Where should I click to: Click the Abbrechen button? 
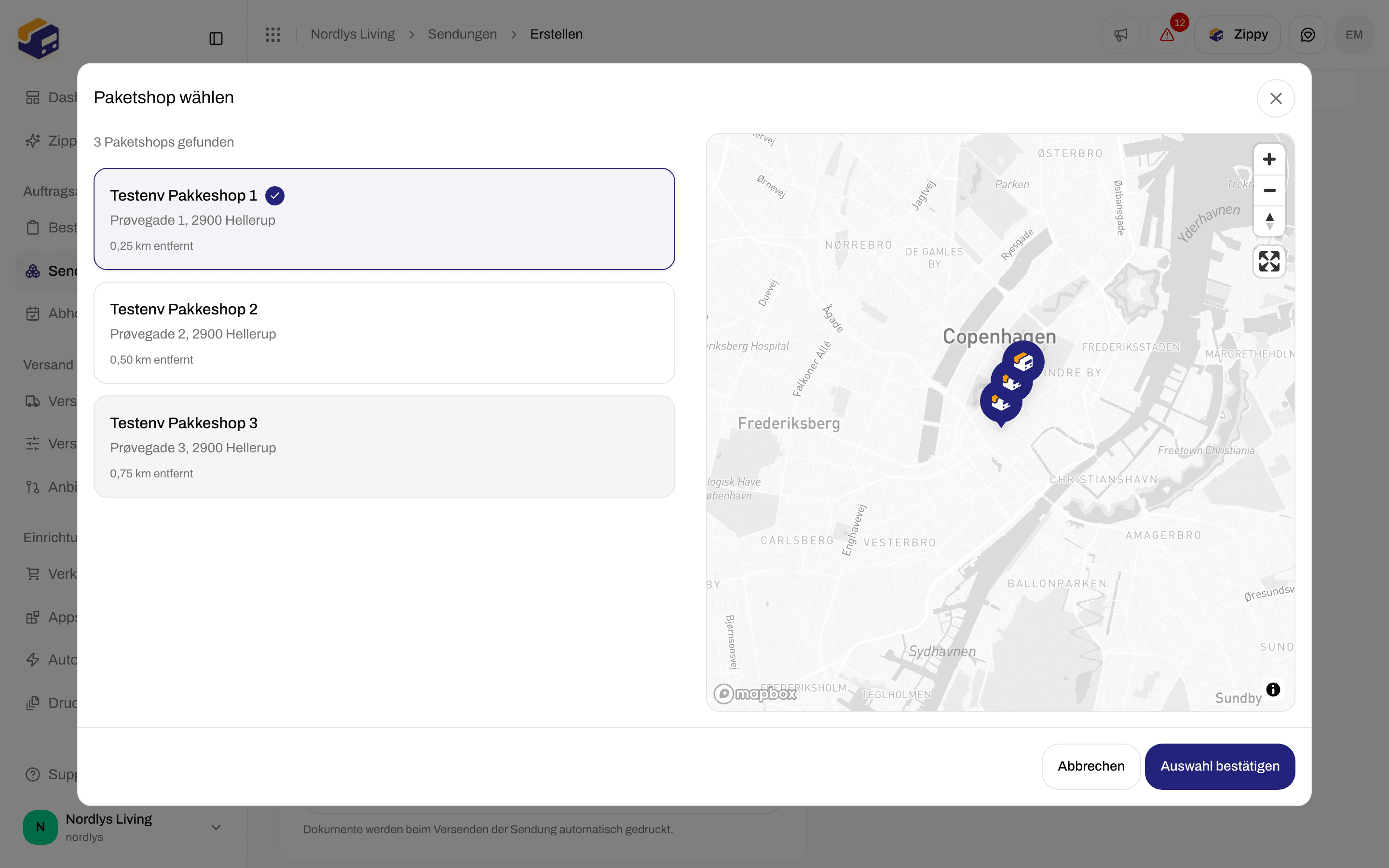(x=1090, y=766)
